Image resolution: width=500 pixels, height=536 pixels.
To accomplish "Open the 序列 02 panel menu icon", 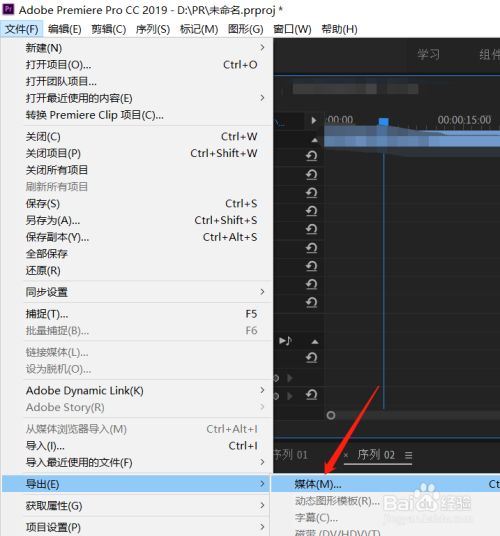I will click(x=408, y=455).
